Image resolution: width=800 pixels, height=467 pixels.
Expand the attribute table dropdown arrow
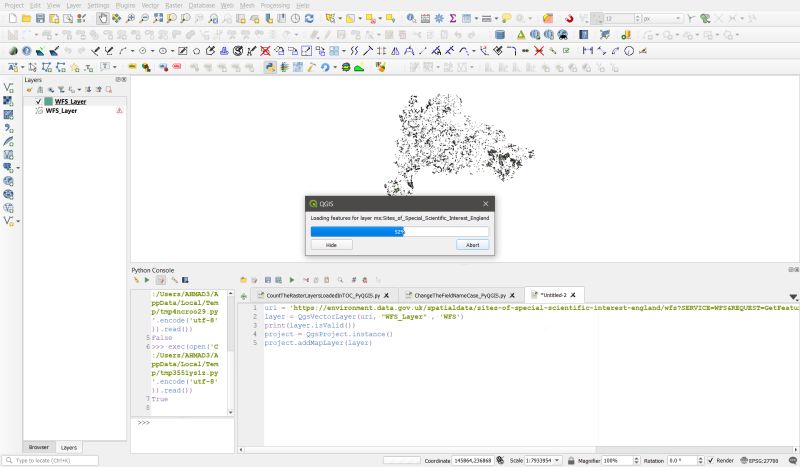pos(476,19)
